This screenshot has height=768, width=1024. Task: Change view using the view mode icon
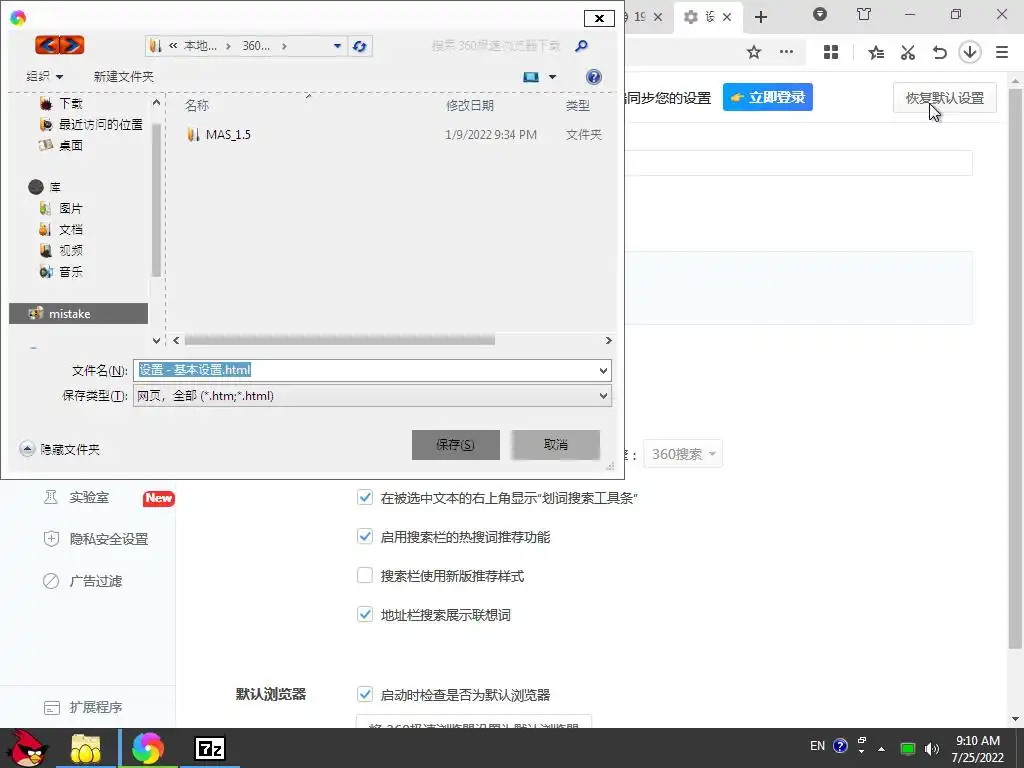pos(531,77)
